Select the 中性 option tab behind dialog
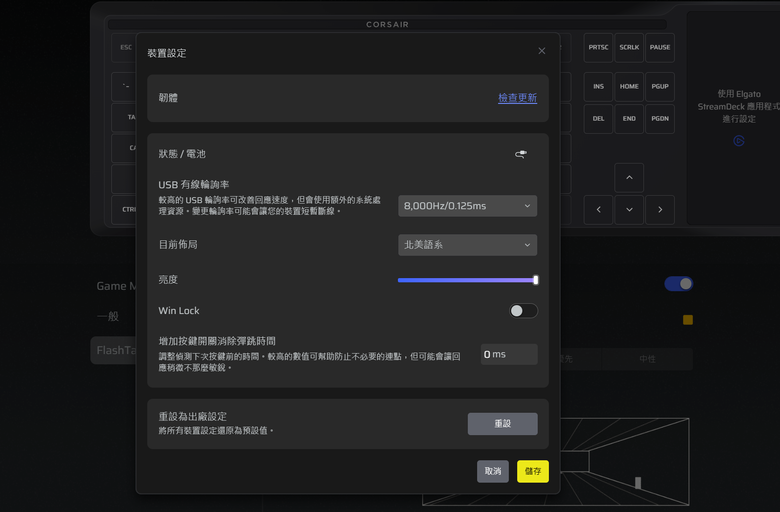Screen dimensions: 780x512 647,359
